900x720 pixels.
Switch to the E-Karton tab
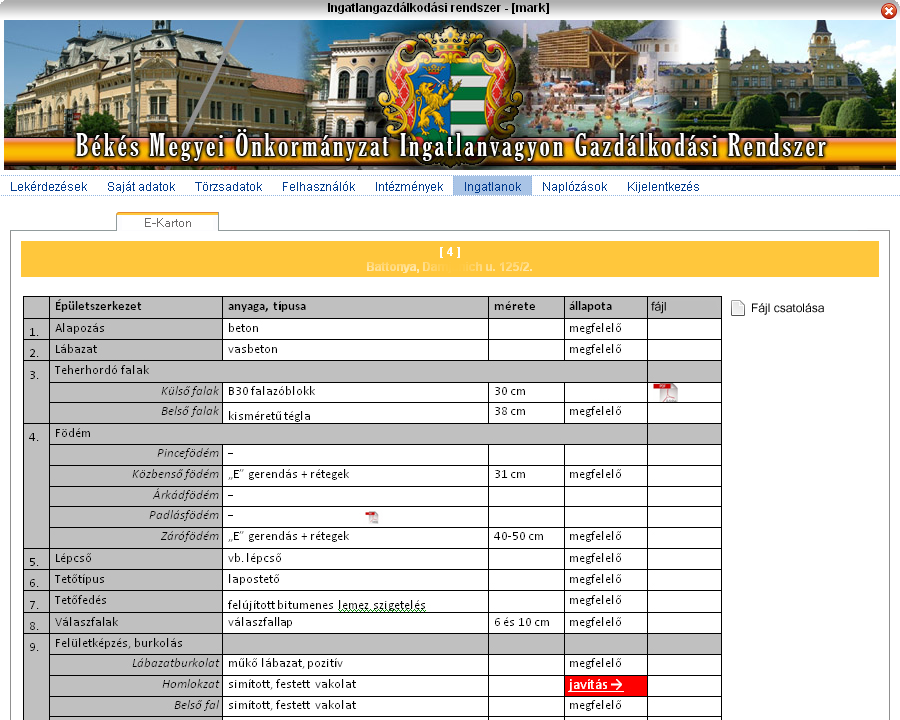click(168, 223)
